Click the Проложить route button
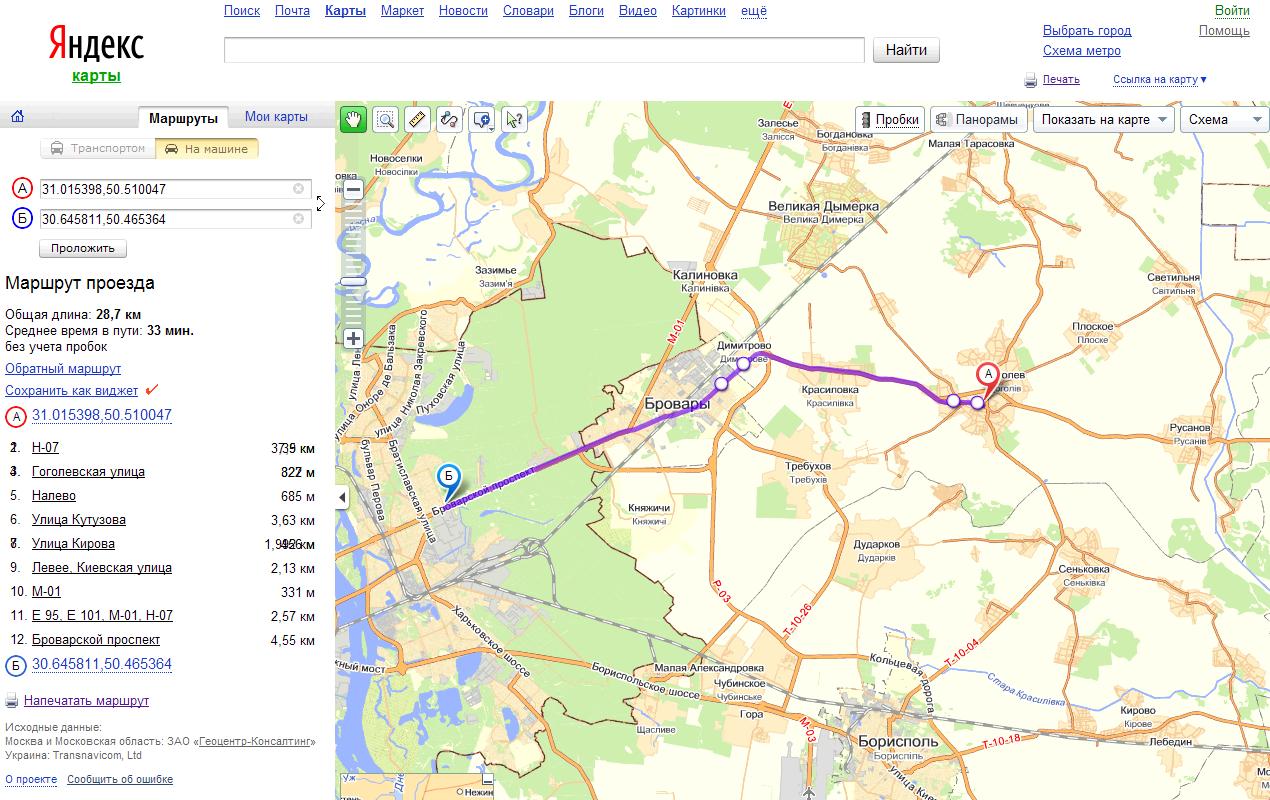The image size is (1270, 800). coord(83,248)
